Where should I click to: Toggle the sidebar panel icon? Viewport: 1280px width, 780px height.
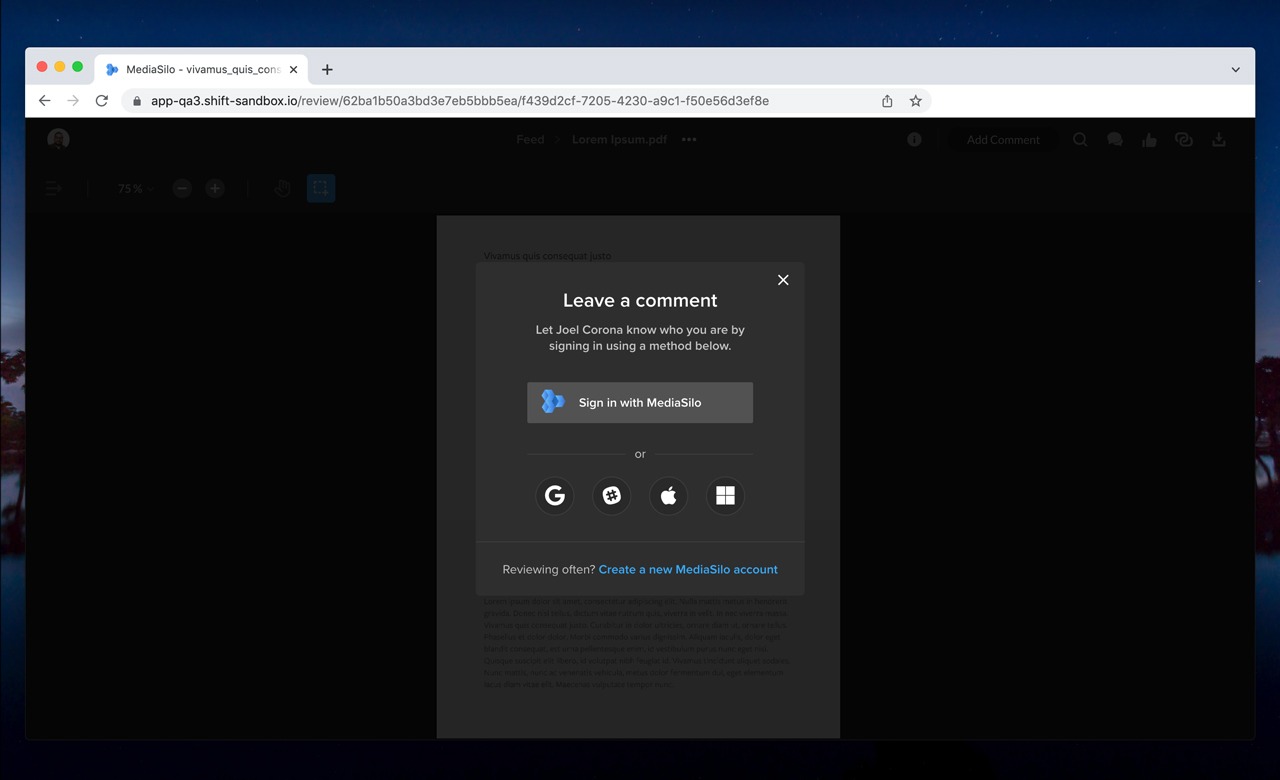[x=54, y=188]
